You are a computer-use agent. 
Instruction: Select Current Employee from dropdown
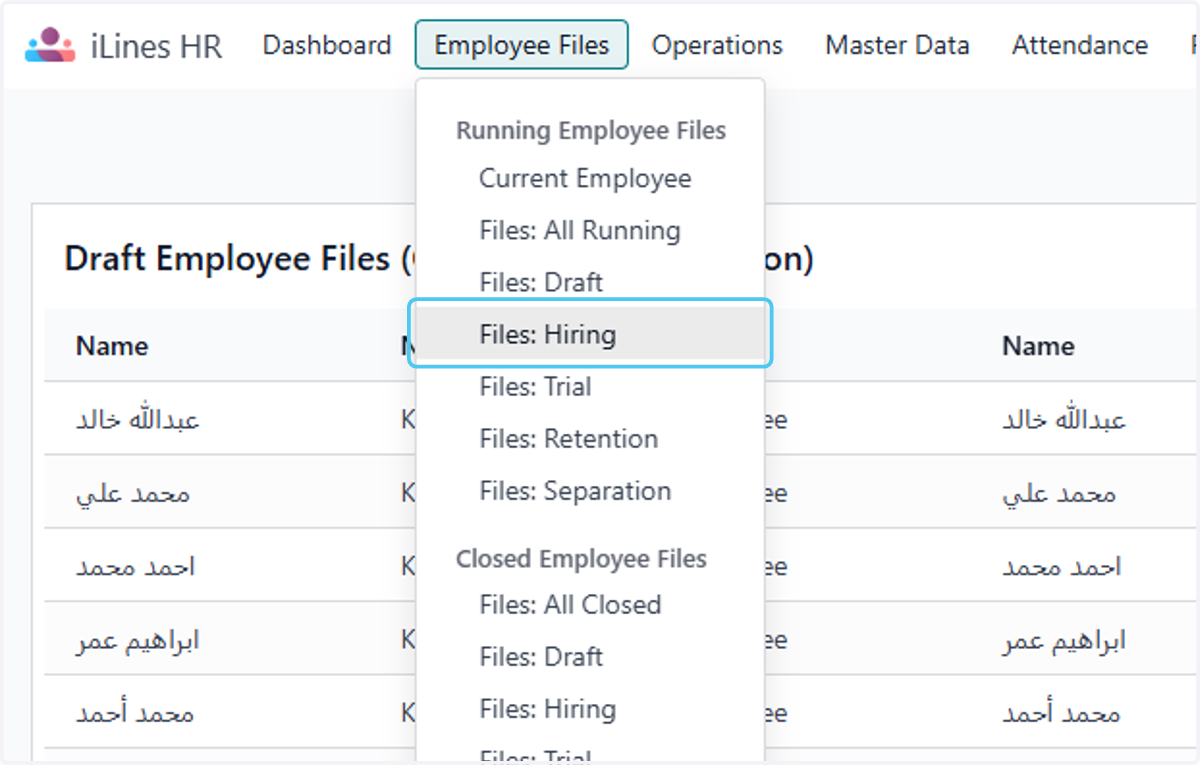585,178
